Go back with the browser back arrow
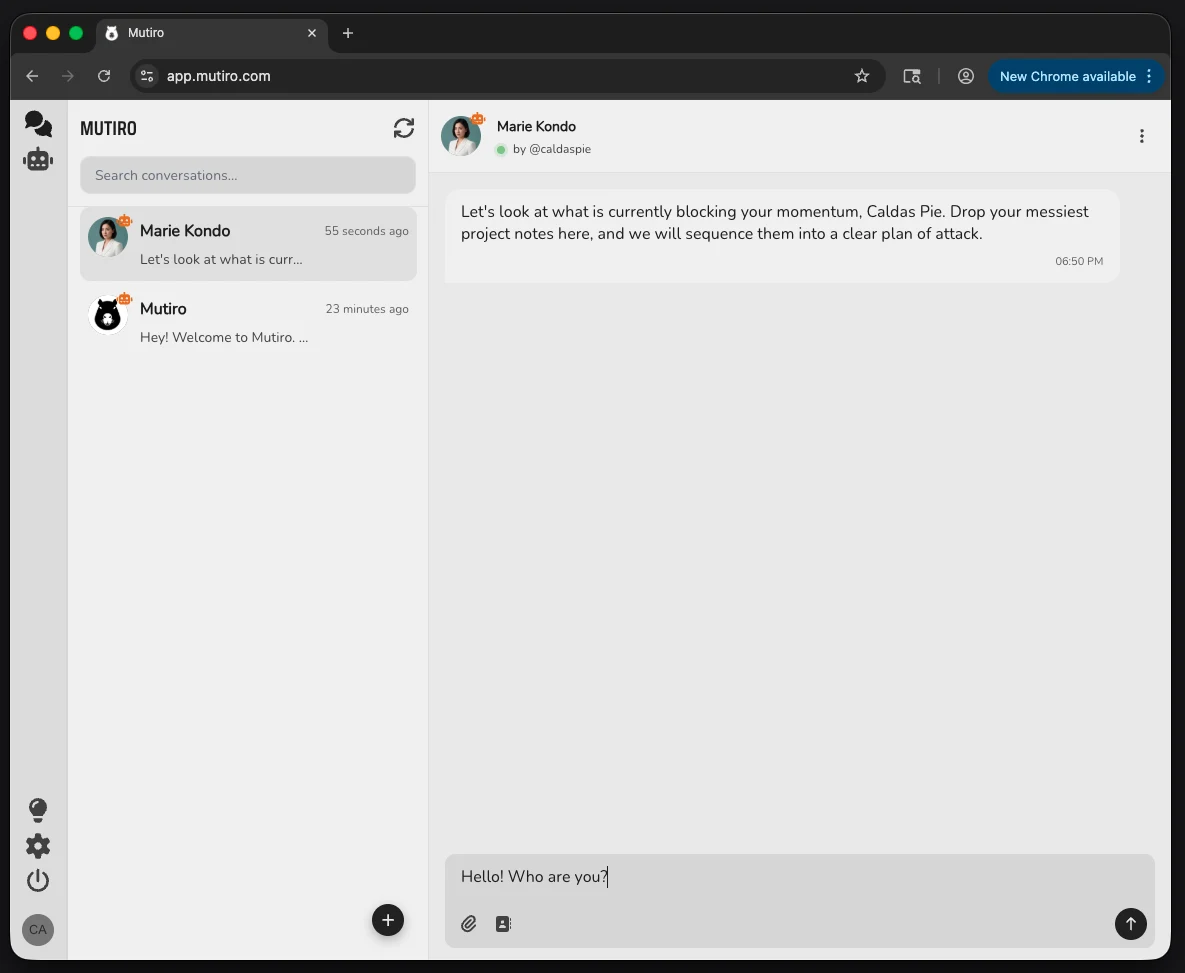Screen dimensions: 1185x973 pyautogui.click(x=32, y=76)
